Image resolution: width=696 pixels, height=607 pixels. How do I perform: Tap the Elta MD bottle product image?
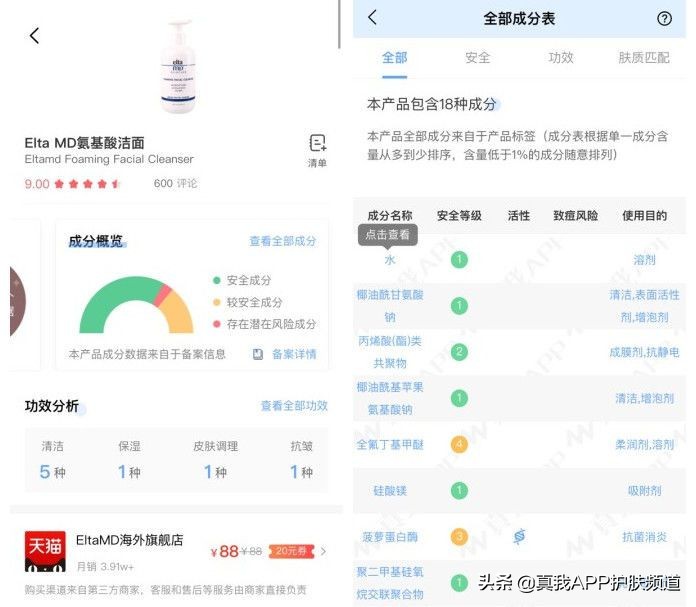(178, 67)
